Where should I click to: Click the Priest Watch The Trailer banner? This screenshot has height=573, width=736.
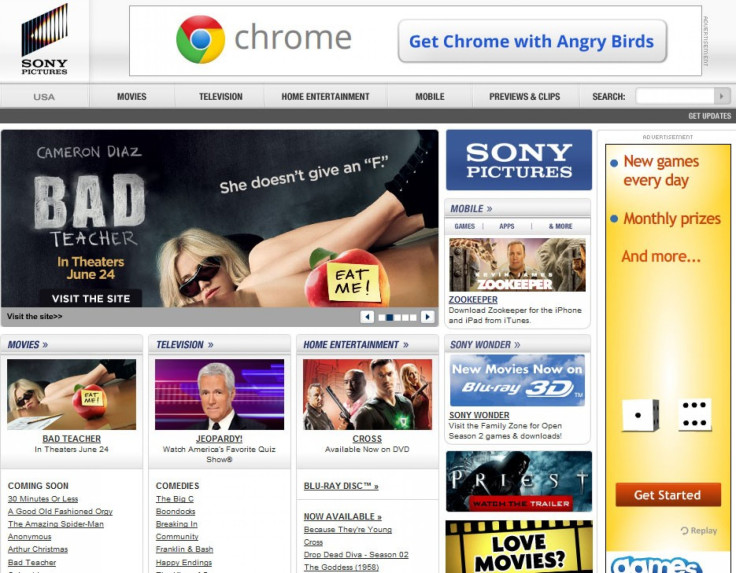point(519,481)
